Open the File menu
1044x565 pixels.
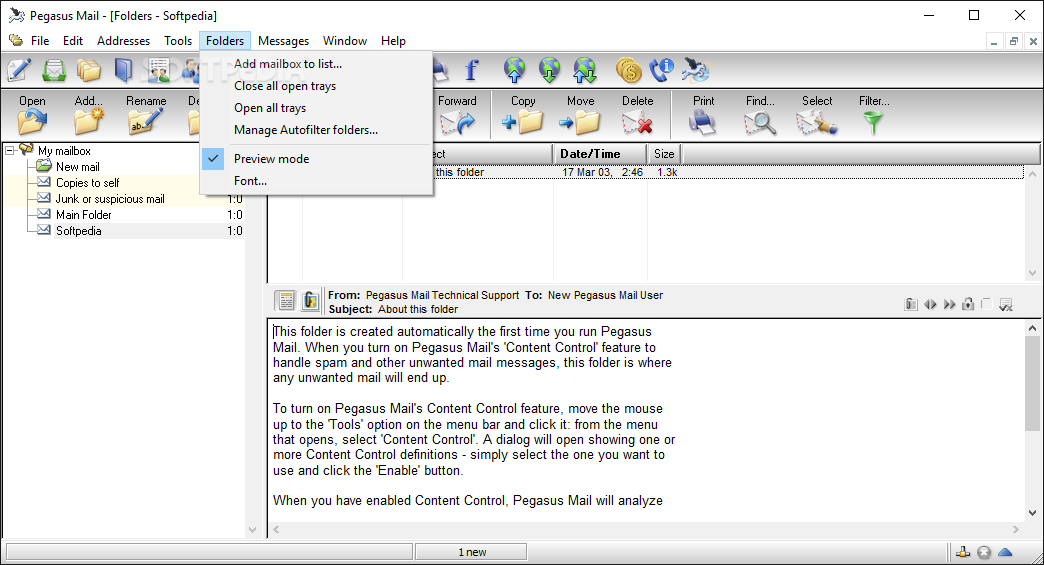coord(40,41)
